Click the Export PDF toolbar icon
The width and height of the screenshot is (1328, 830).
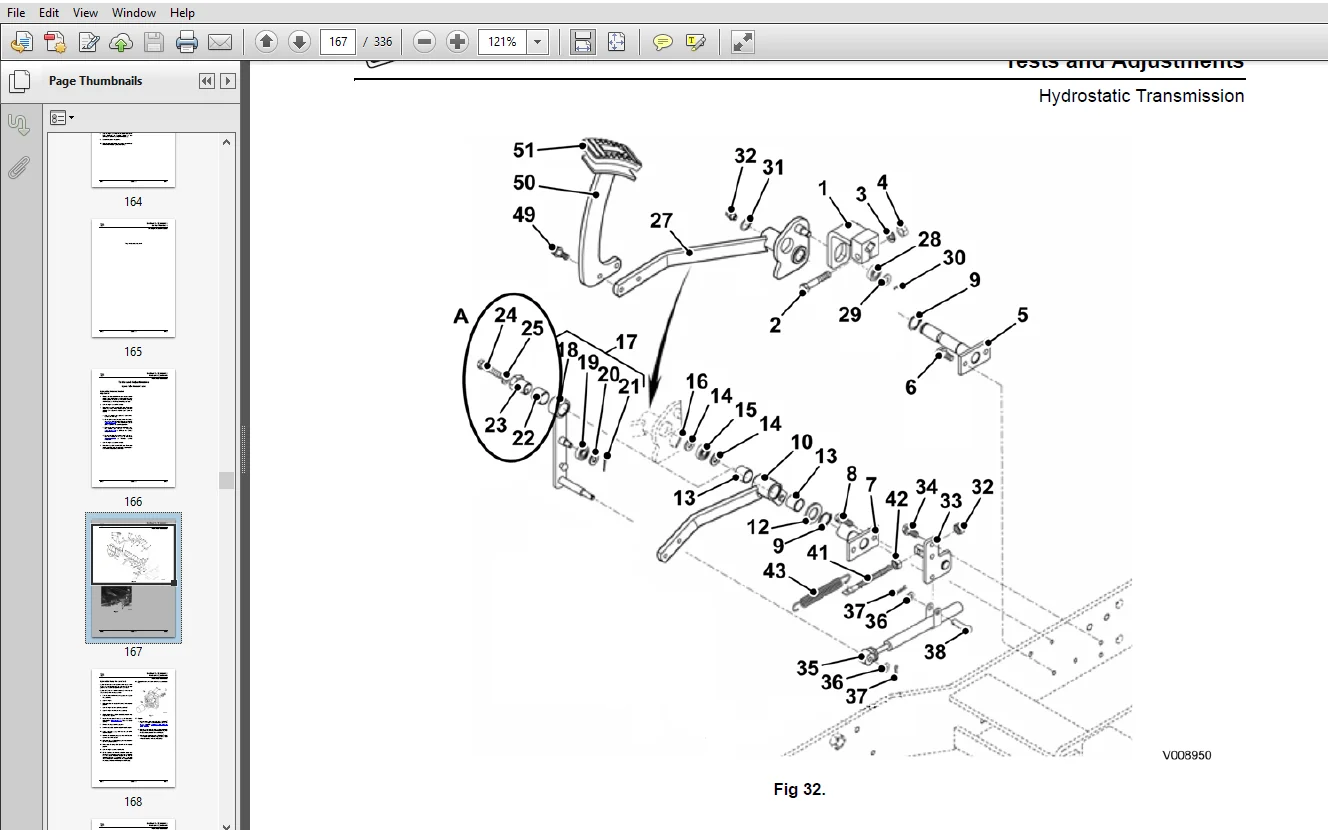(x=55, y=42)
